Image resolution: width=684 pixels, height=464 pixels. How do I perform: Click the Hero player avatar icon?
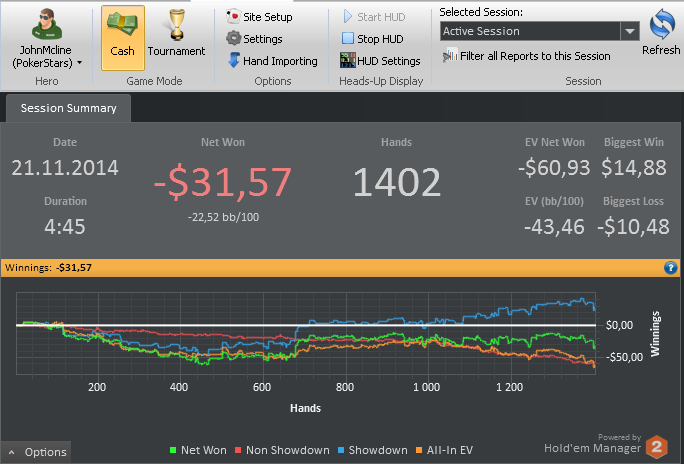click(x=44, y=23)
